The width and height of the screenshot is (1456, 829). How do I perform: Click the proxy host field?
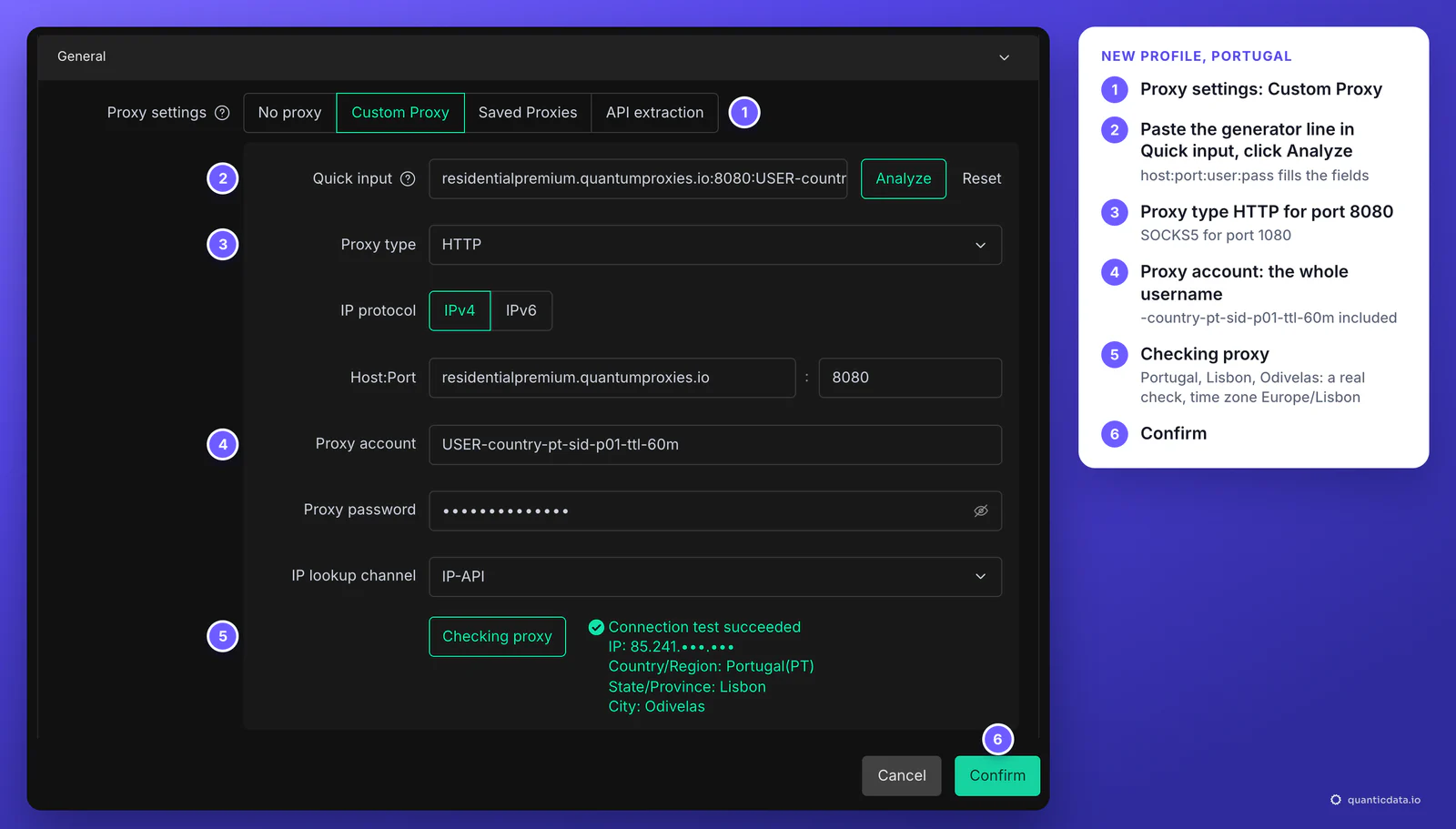[x=612, y=378]
